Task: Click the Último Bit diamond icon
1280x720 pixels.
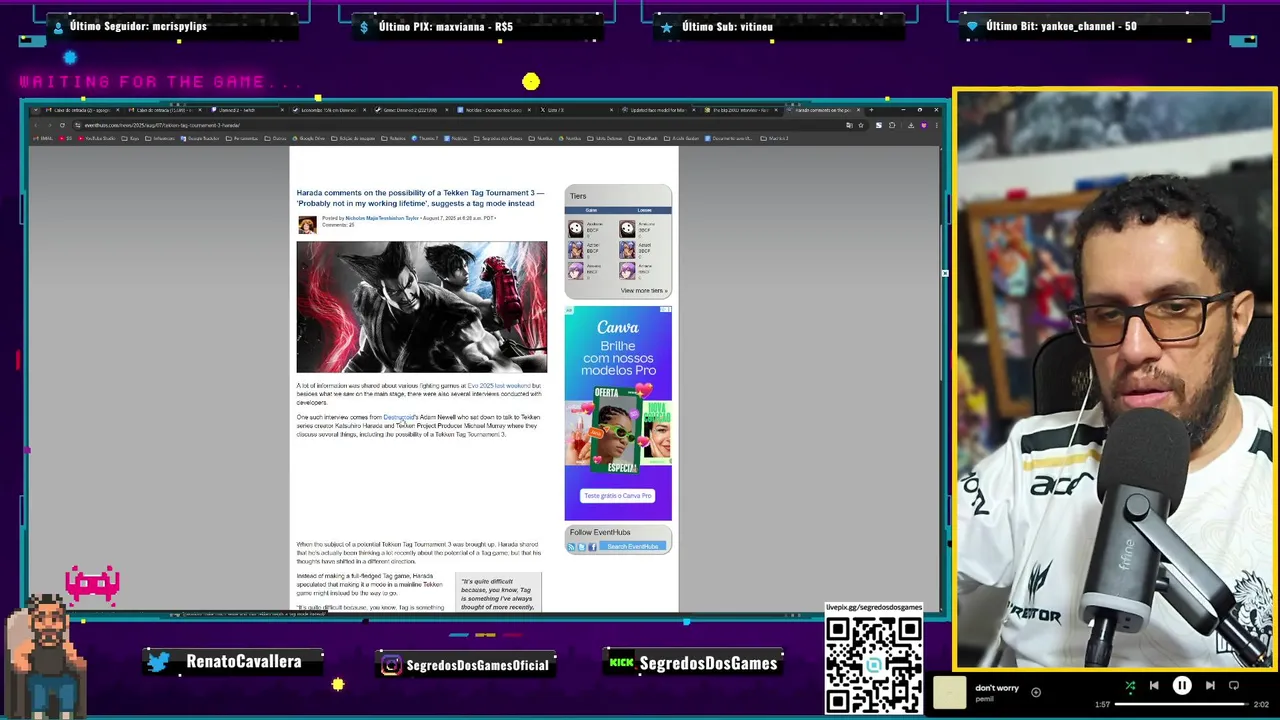Action: [972, 27]
